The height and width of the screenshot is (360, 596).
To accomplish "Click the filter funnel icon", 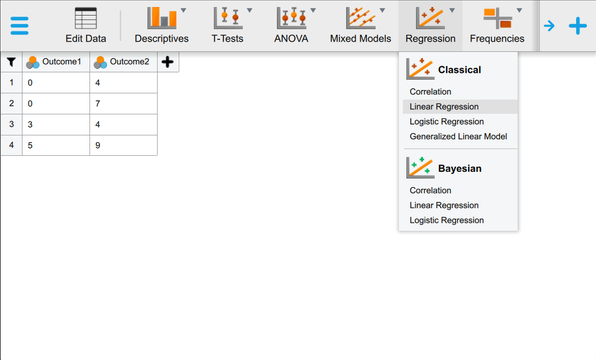I will 11,62.
